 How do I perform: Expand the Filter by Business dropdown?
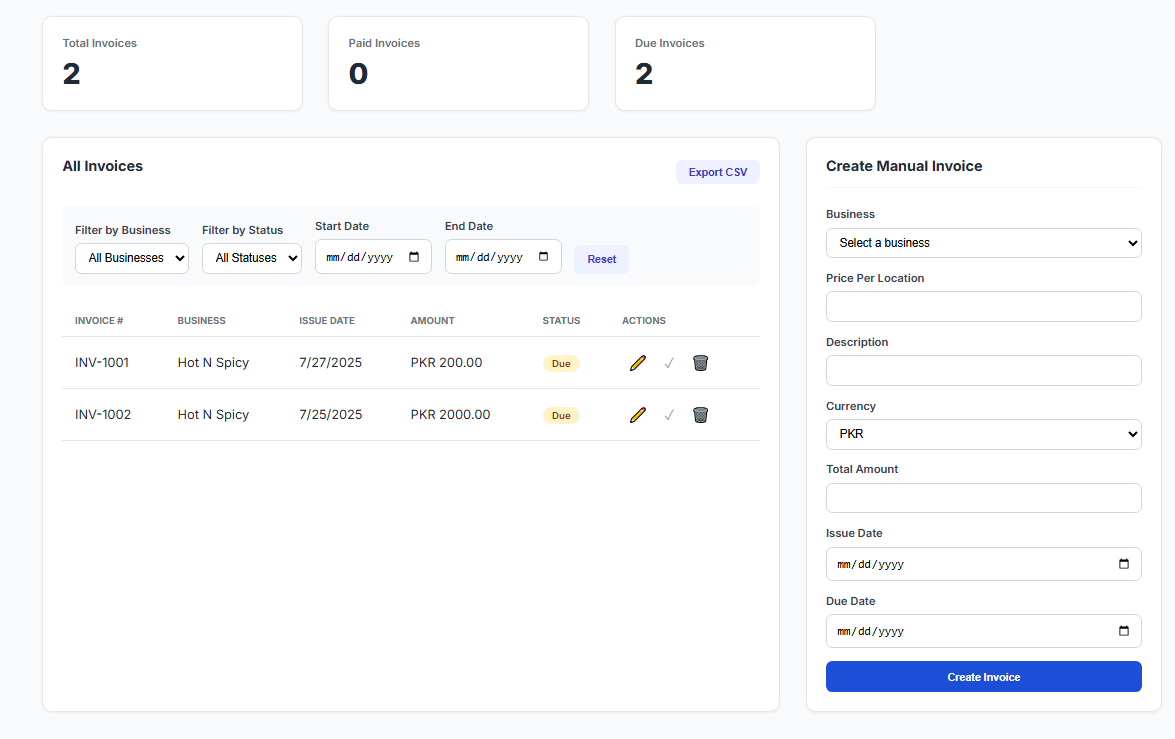pyautogui.click(x=132, y=258)
